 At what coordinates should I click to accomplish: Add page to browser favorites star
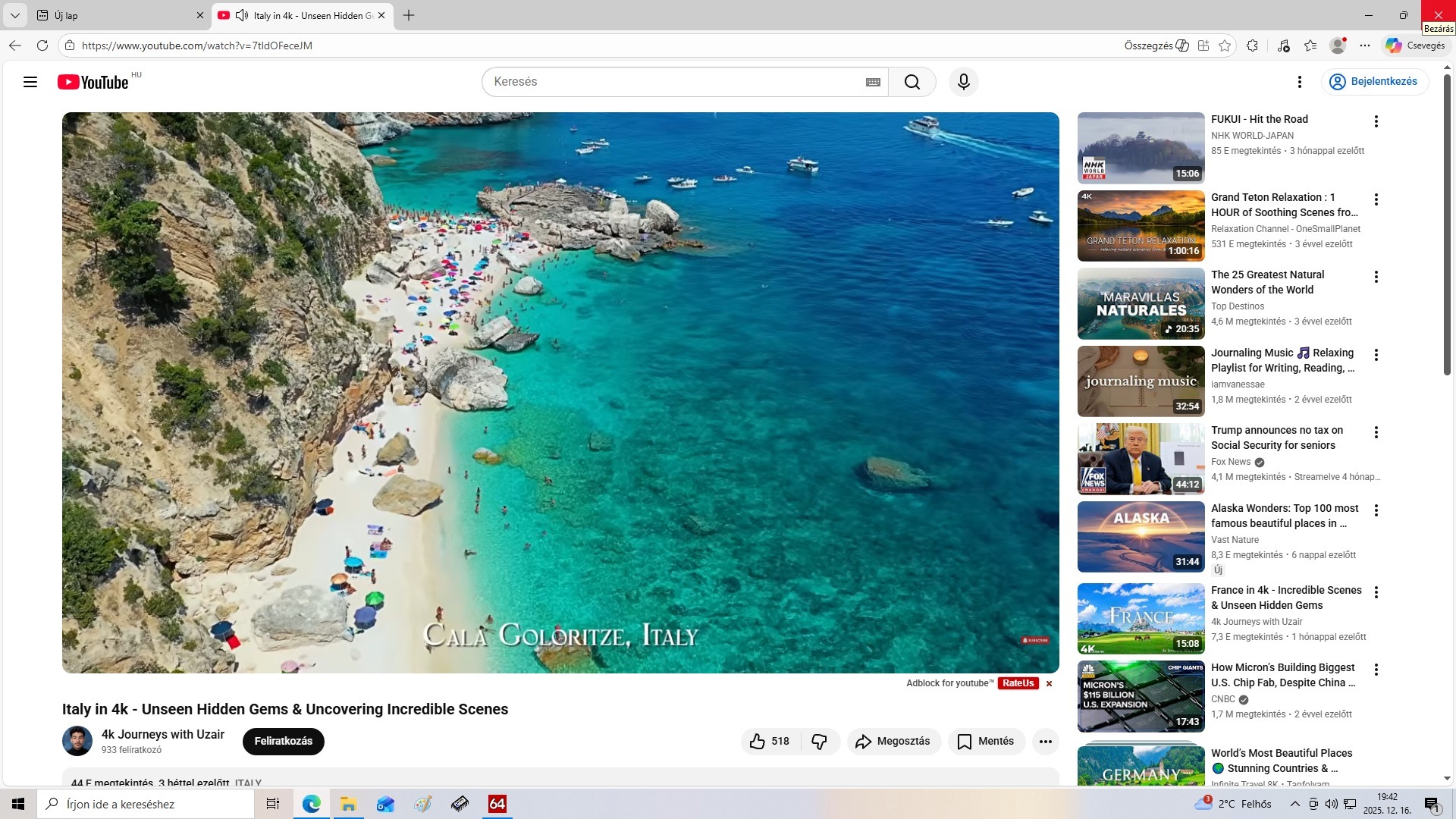(1225, 45)
